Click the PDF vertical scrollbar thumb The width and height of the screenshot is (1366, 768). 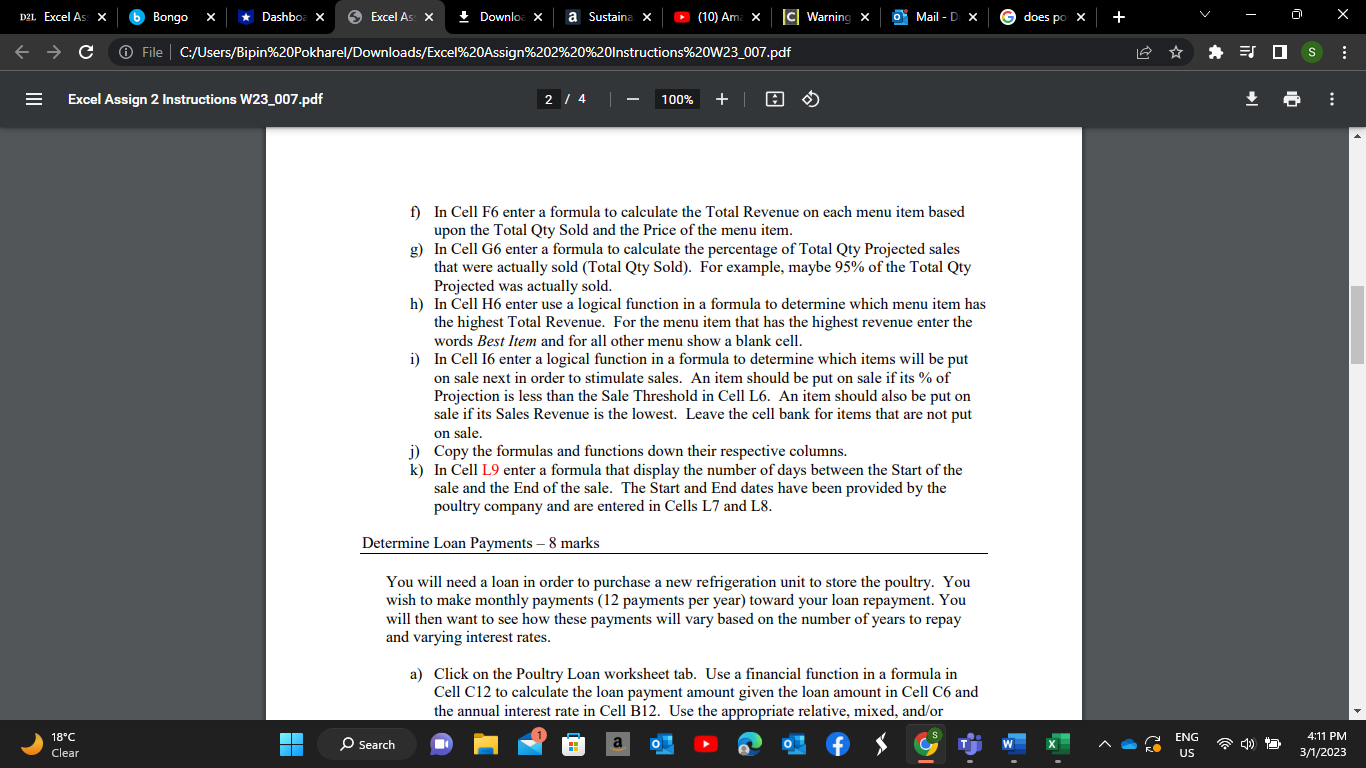tap(1357, 325)
